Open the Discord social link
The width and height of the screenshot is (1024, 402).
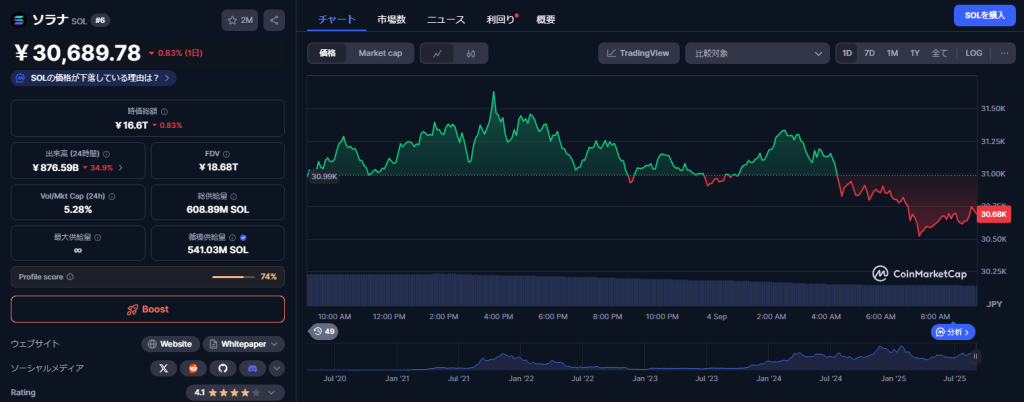[x=252, y=368]
